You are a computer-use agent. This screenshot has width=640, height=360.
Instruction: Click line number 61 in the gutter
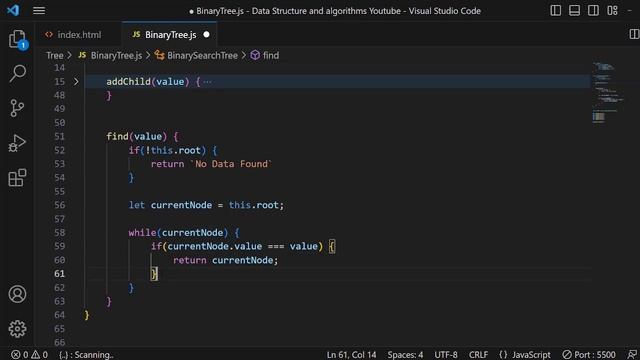pyautogui.click(x=60, y=273)
